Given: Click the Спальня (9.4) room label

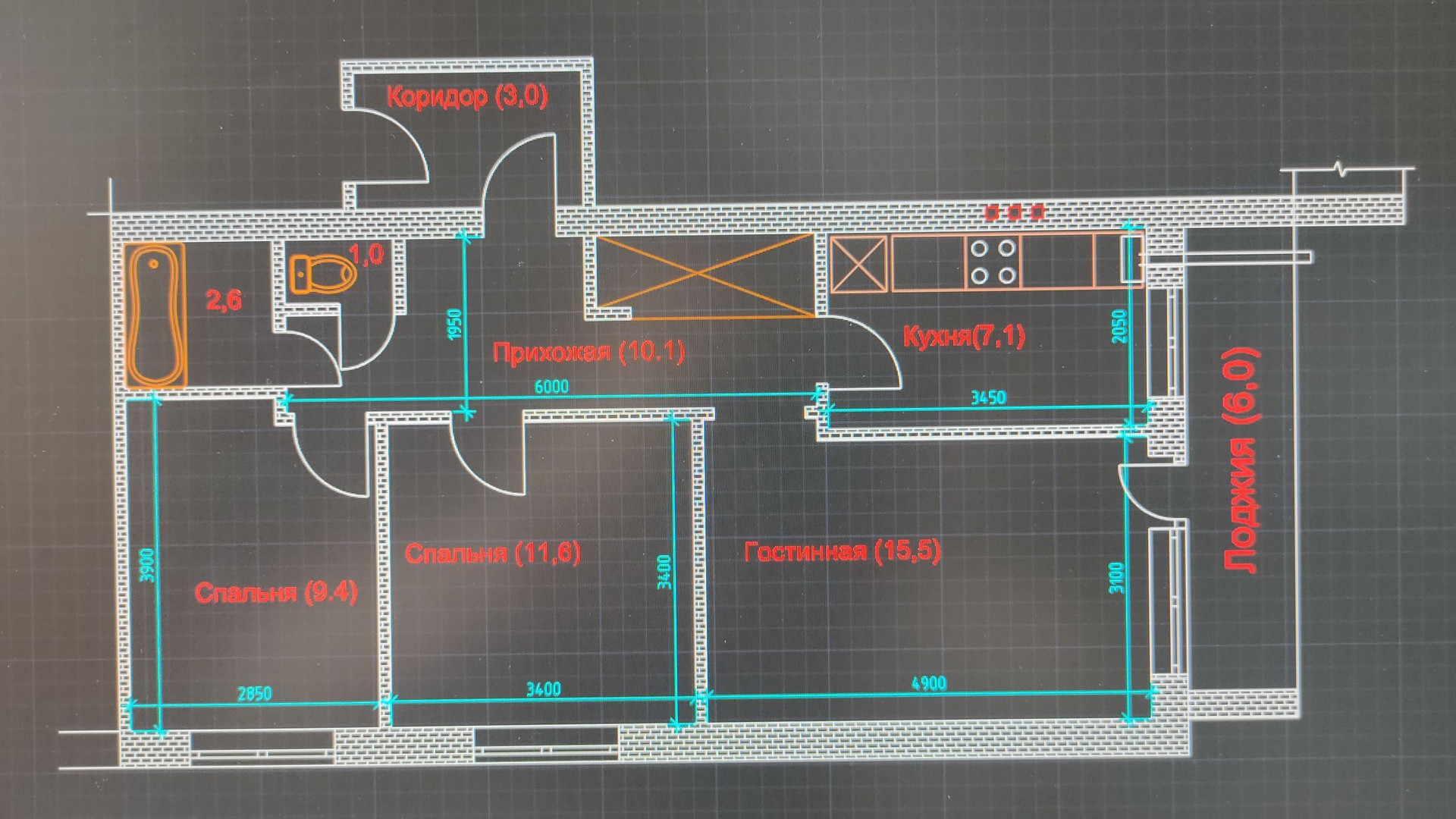Looking at the screenshot, I should [276, 592].
